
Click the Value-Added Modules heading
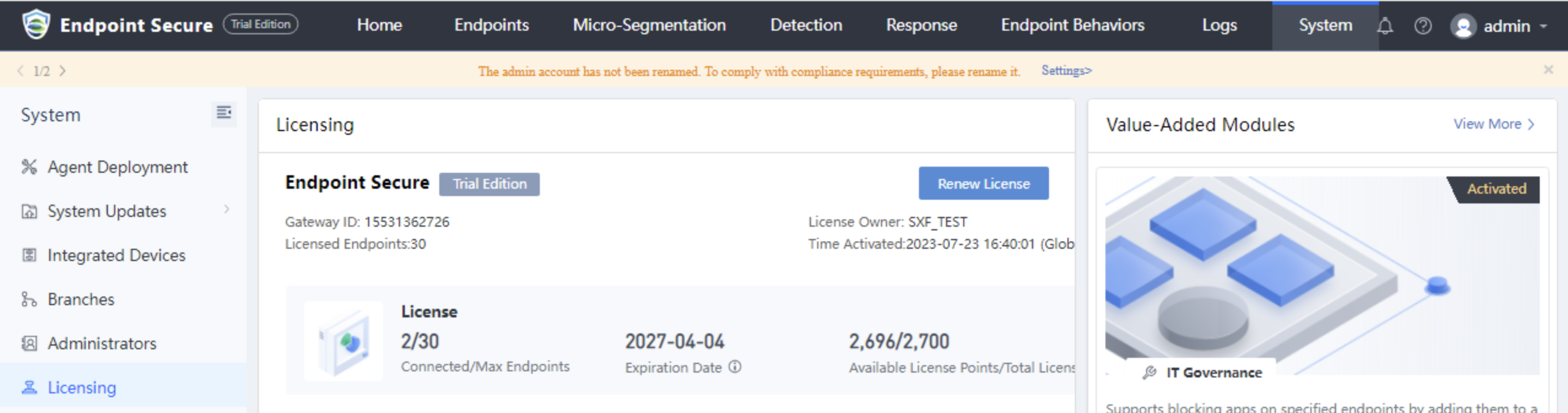[1200, 124]
